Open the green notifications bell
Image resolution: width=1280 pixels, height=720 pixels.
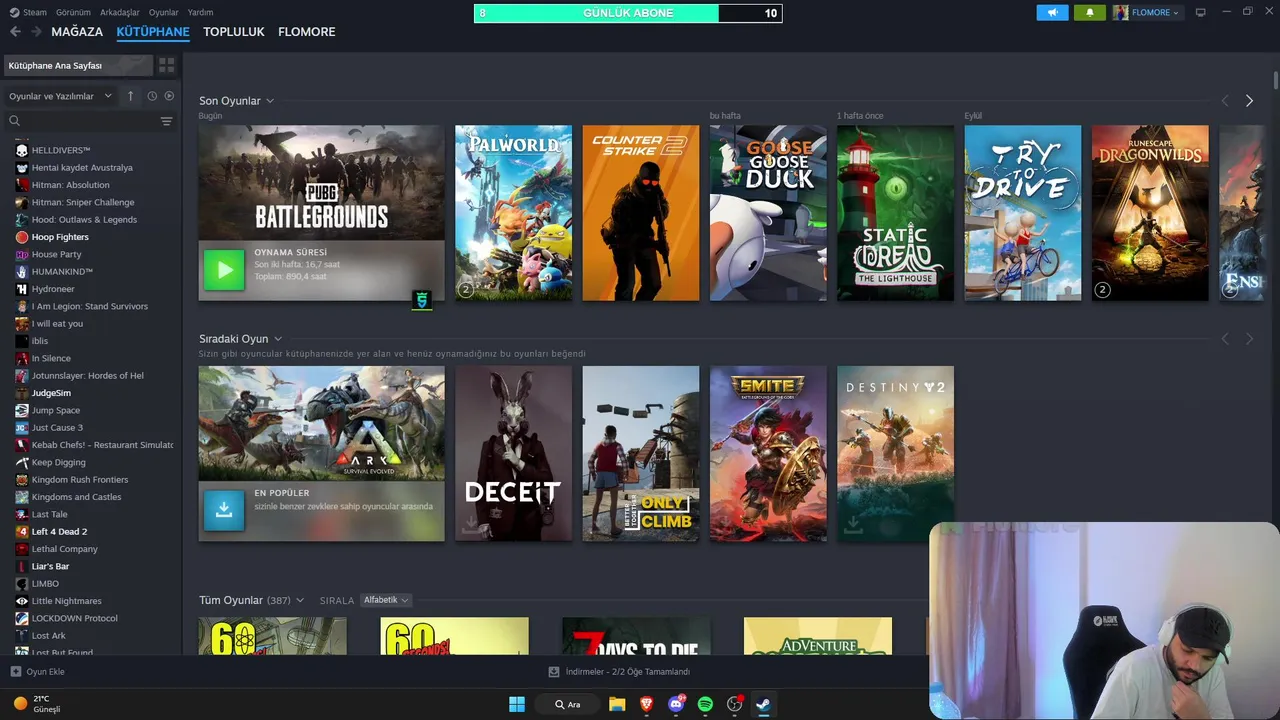tap(1090, 12)
